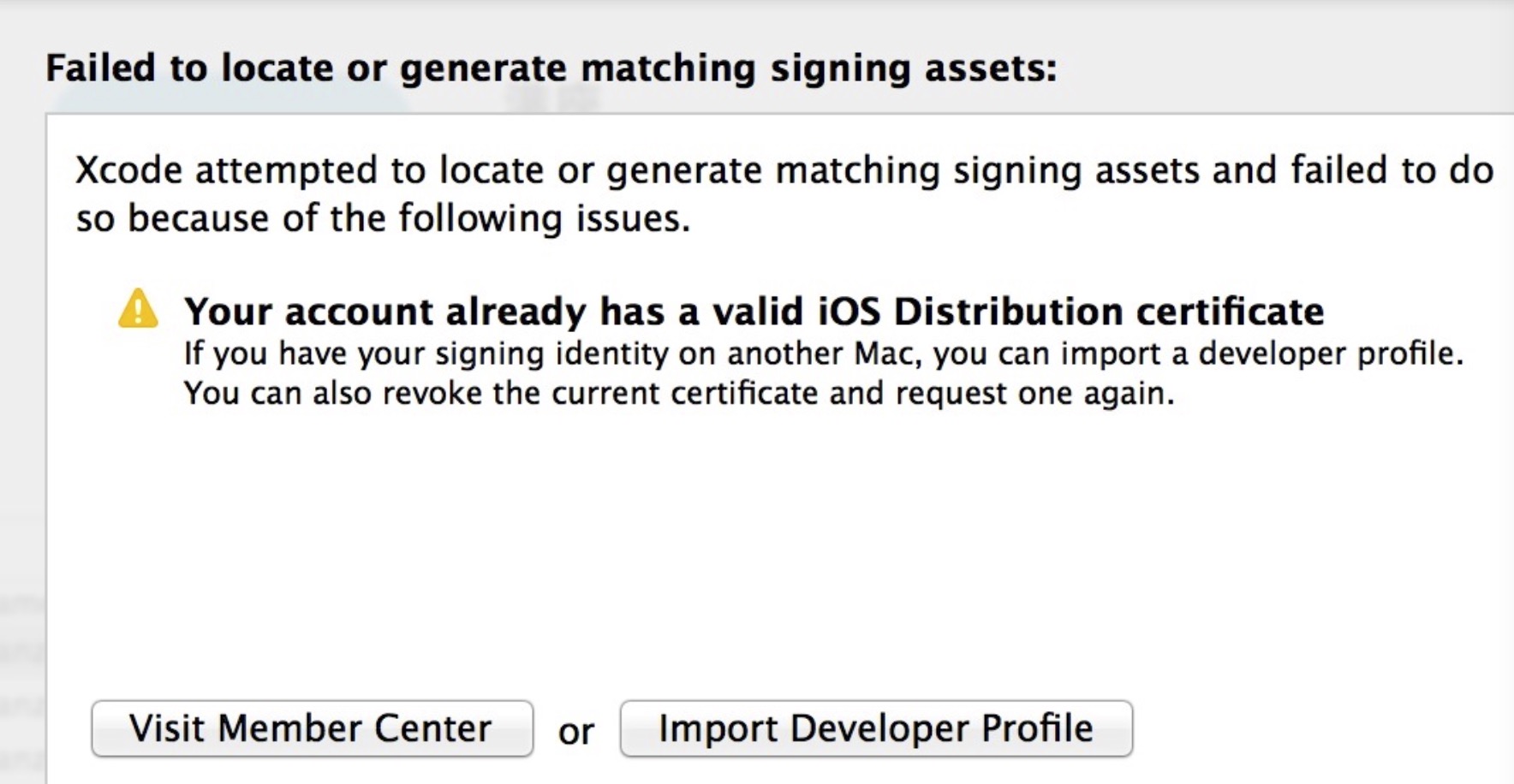Click the Import Developer Profile button
This screenshot has height=784, width=1514.
tap(876, 728)
